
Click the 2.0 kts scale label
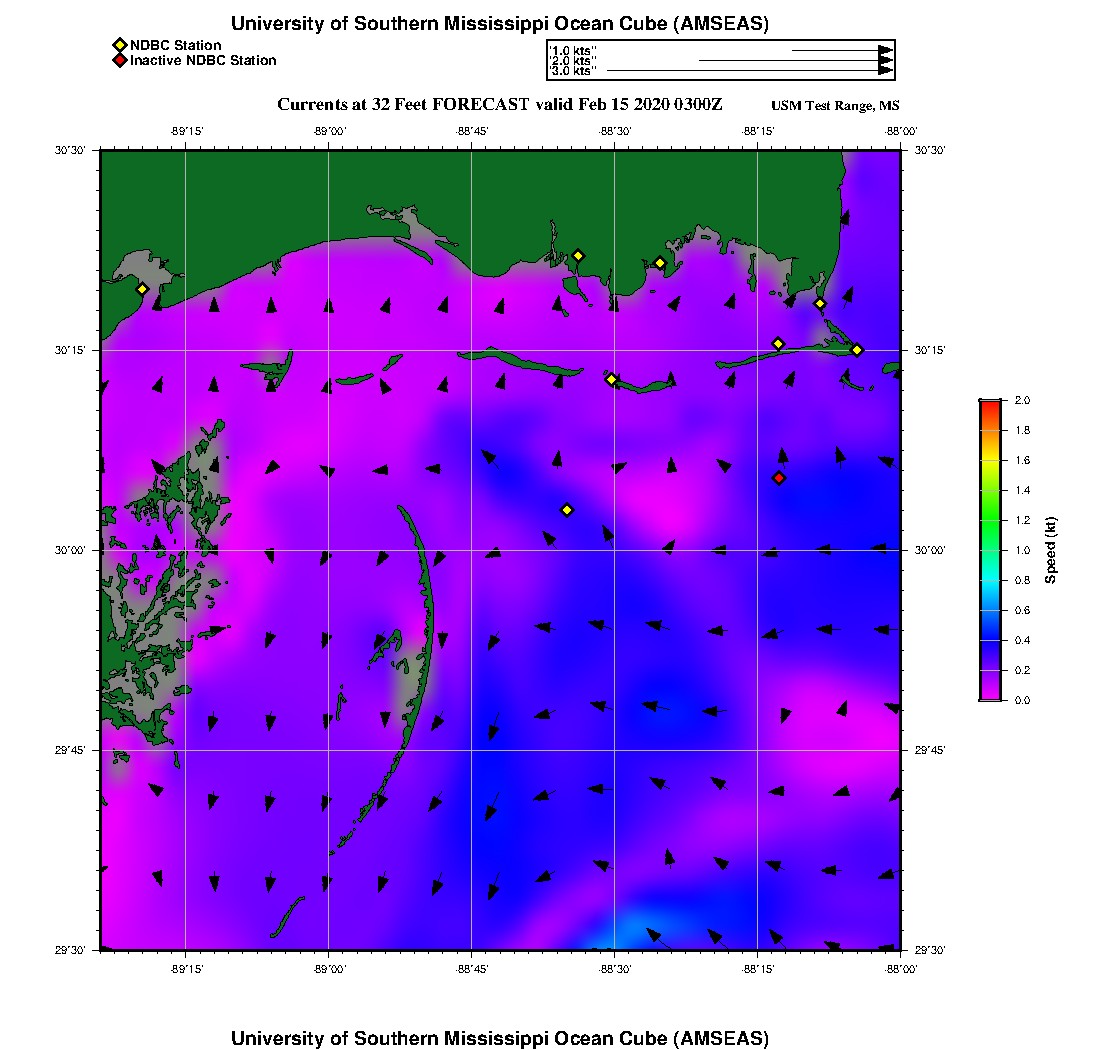point(573,61)
